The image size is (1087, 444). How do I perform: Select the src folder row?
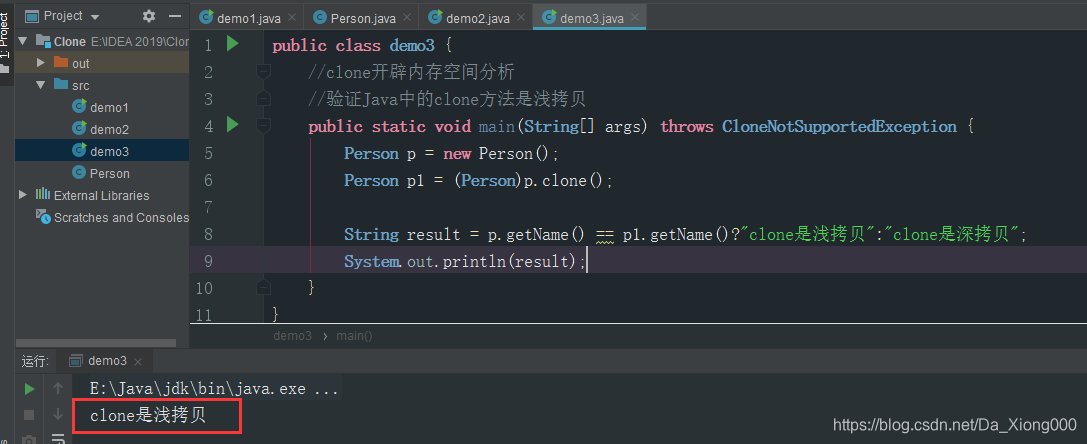click(x=101, y=85)
